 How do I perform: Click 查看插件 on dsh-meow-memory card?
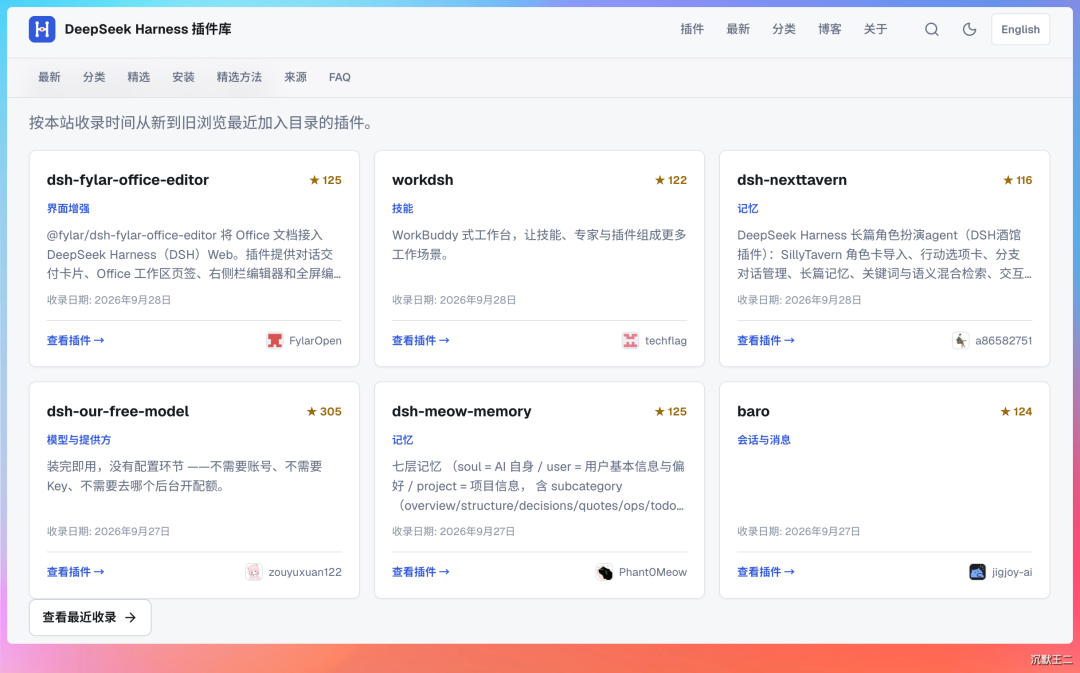point(420,572)
